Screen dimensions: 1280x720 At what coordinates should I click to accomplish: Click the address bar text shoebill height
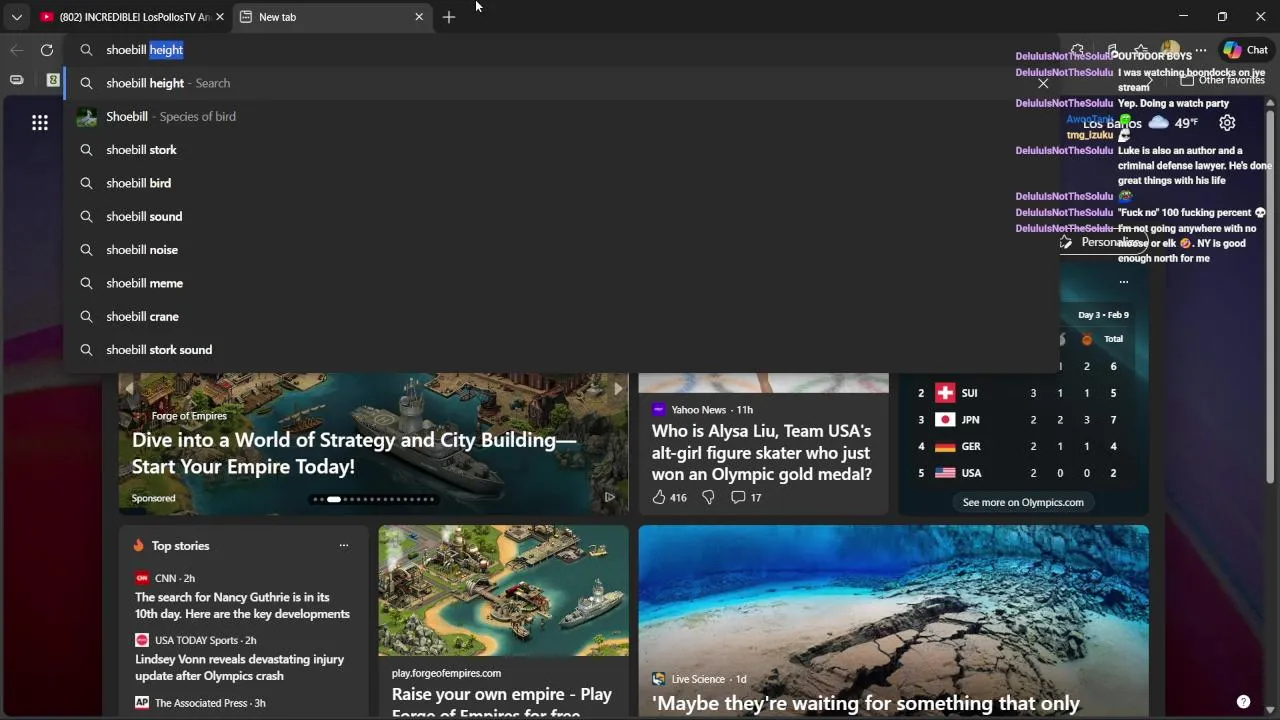[145, 50]
